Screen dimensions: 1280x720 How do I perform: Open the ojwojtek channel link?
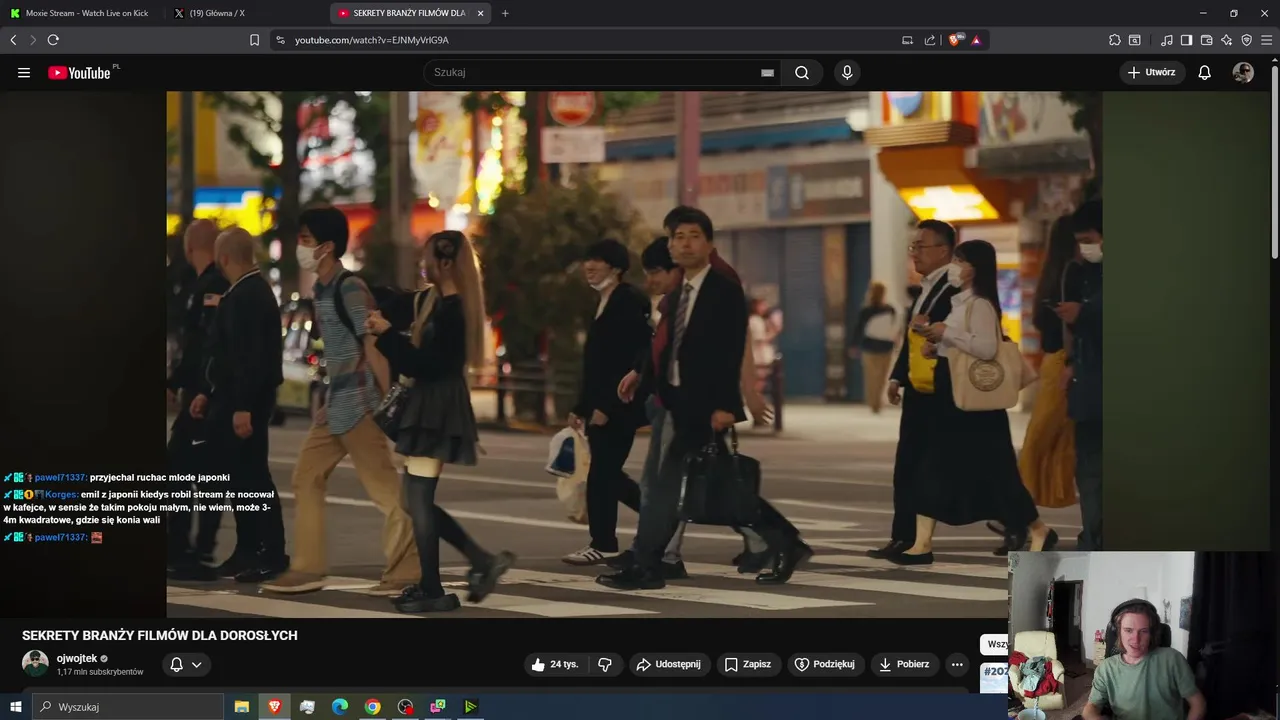point(77,658)
